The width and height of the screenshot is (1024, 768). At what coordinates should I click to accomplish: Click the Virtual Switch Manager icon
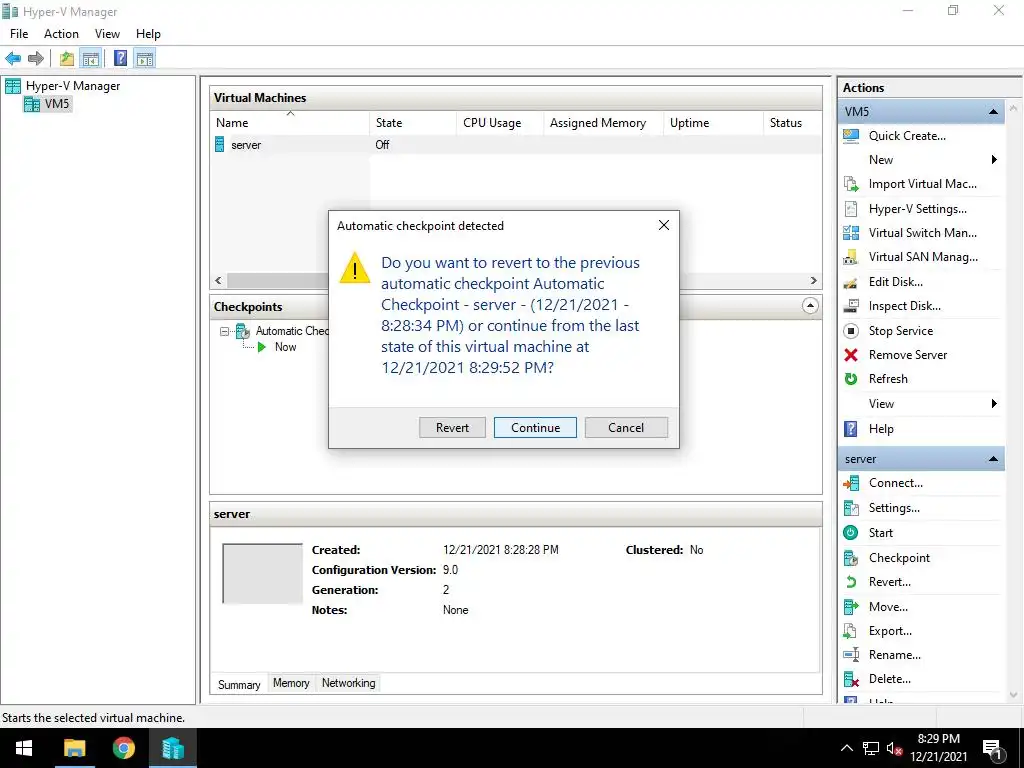851,233
